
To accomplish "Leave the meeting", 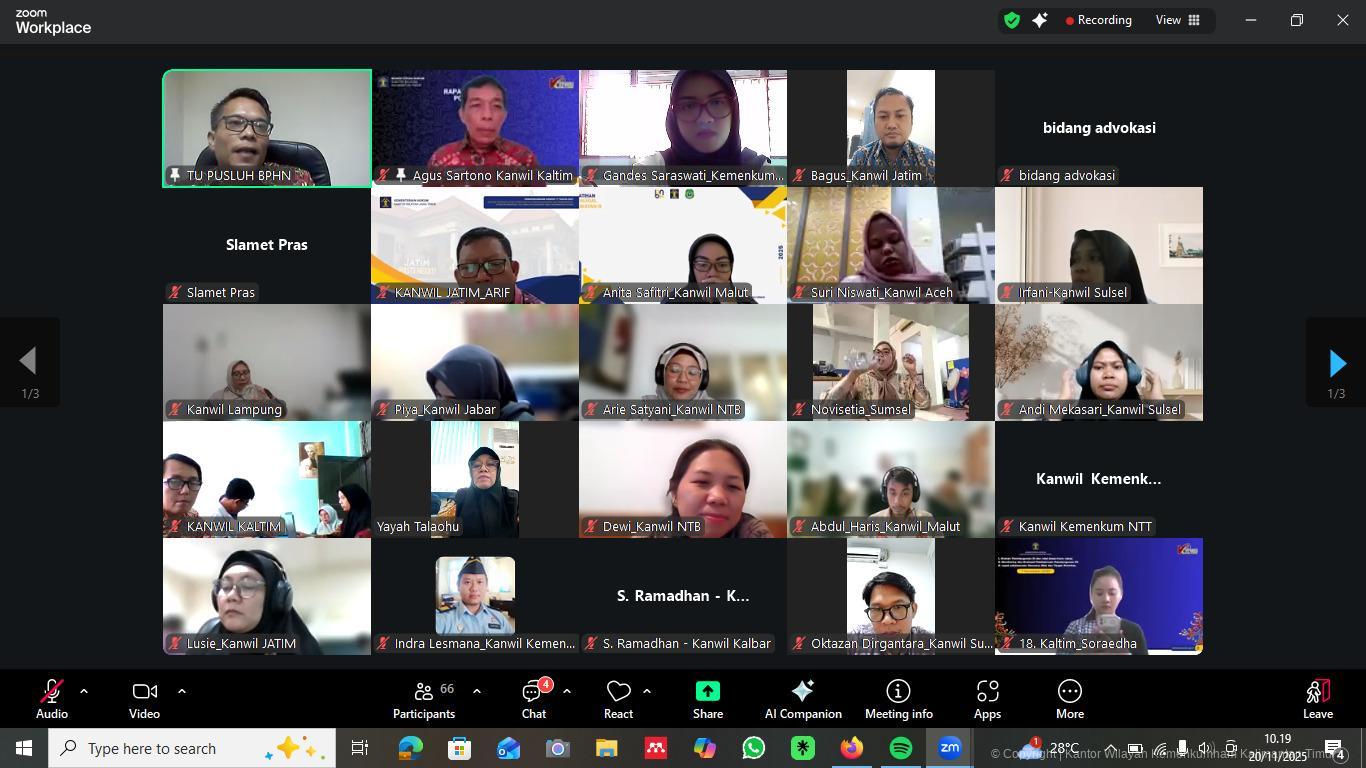I will [1317, 699].
